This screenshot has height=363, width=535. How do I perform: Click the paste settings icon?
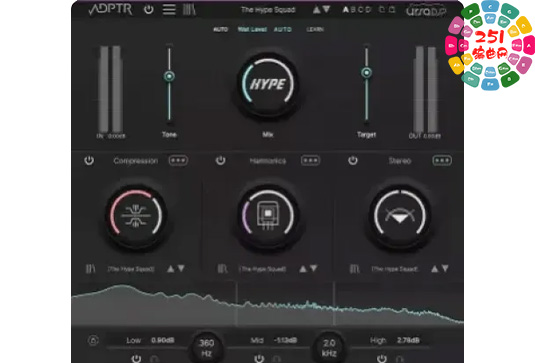tap(392, 10)
